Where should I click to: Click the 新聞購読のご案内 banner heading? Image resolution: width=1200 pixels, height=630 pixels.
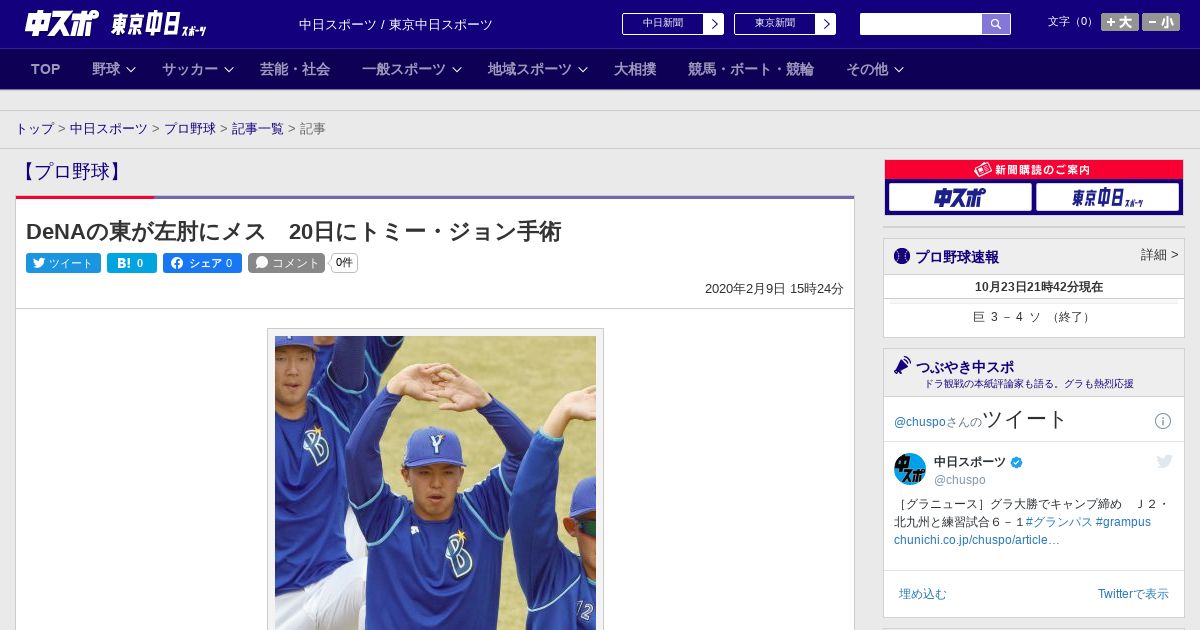click(1034, 170)
